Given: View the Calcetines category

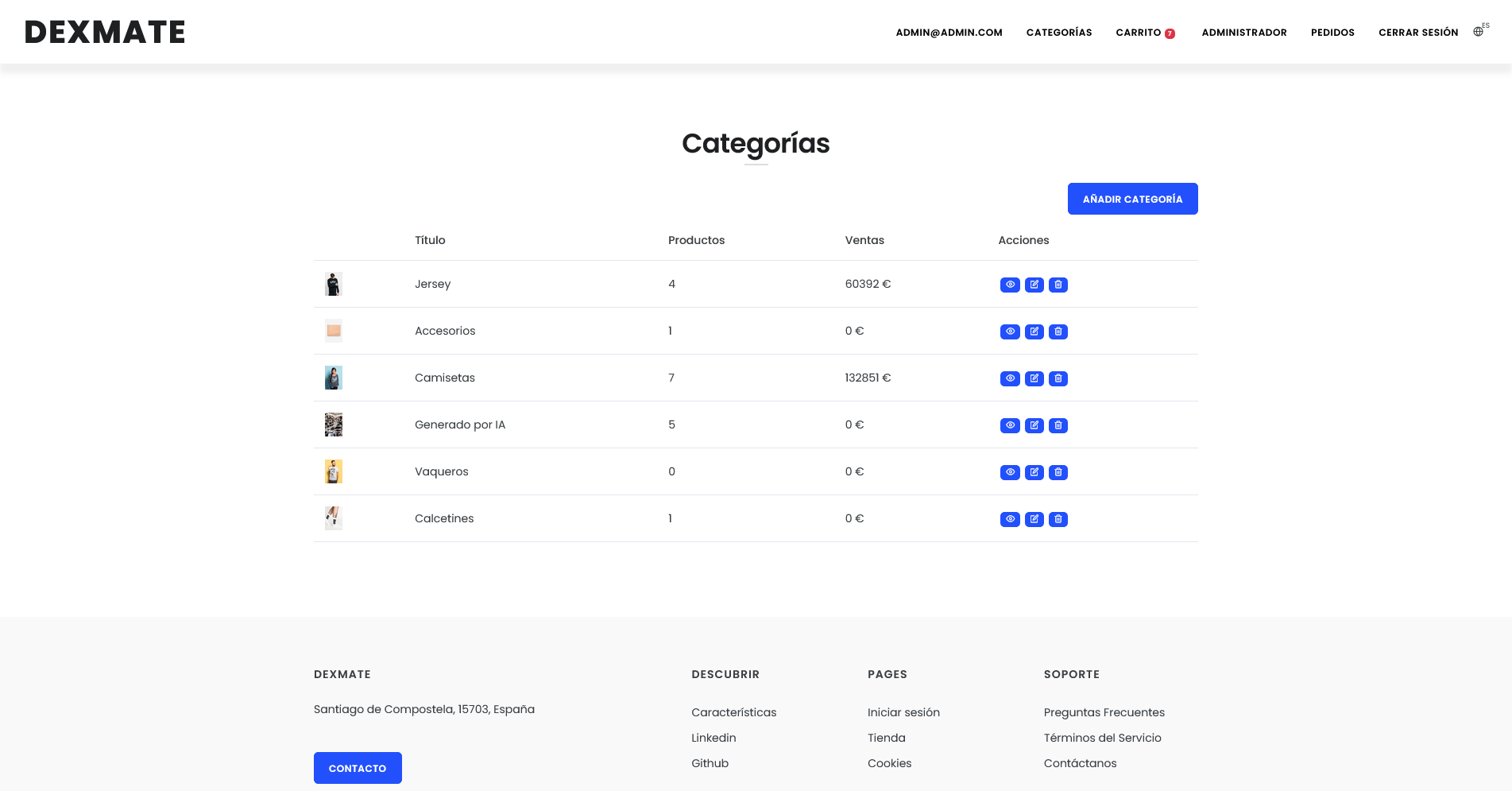Looking at the screenshot, I should [1010, 519].
